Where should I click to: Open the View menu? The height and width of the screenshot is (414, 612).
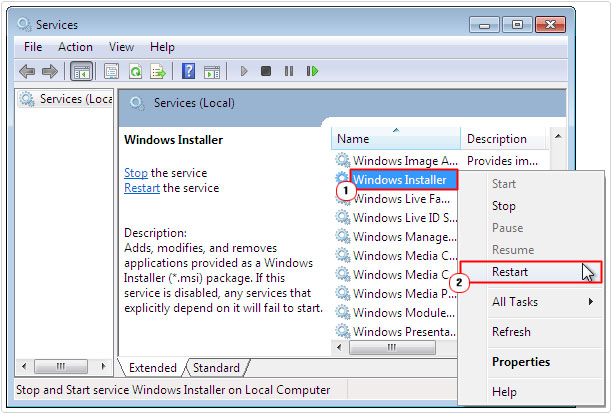(121, 47)
